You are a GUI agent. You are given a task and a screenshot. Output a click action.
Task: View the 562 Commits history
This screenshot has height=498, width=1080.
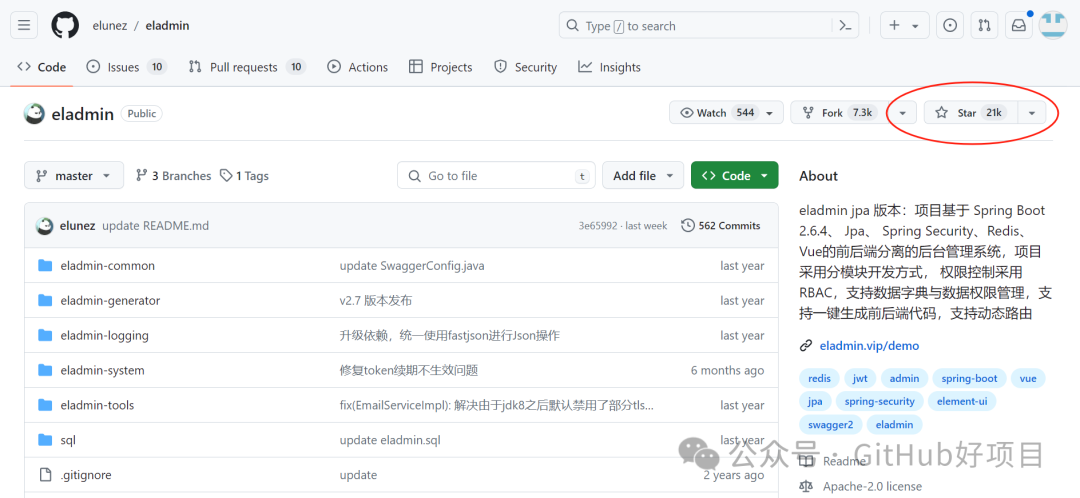pos(721,225)
